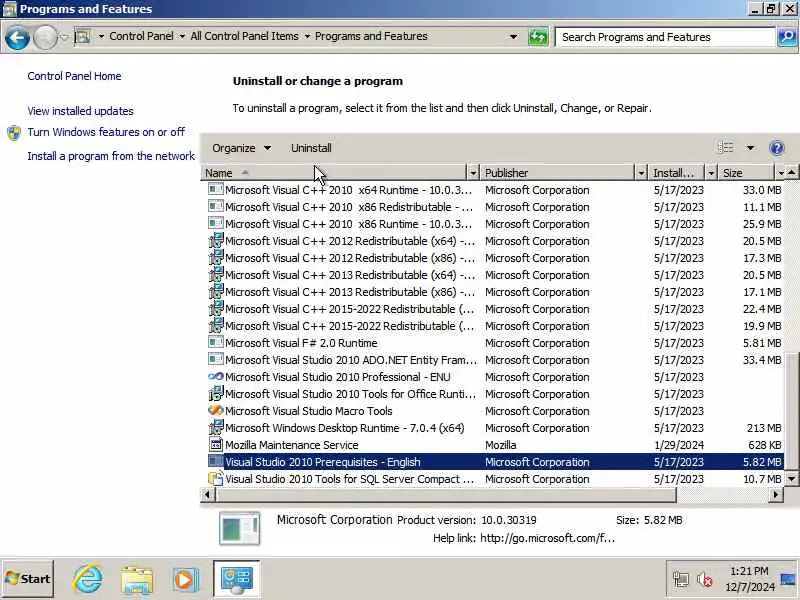Click the vertical scrollbar up arrow
Screen dimensions: 800x600
click(x=791, y=173)
